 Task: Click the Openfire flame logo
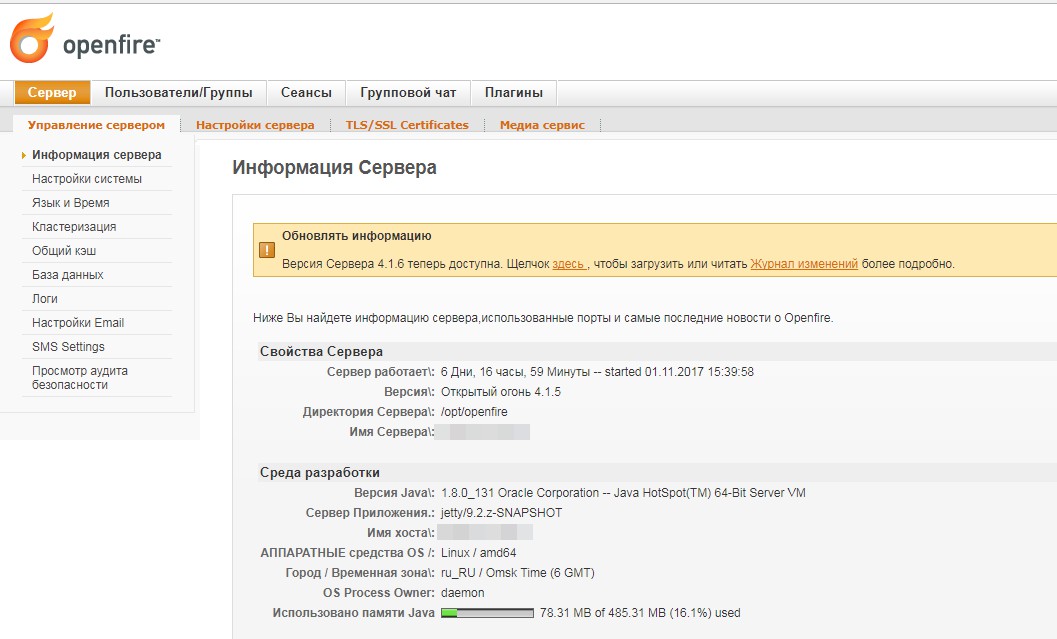pos(32,38)
